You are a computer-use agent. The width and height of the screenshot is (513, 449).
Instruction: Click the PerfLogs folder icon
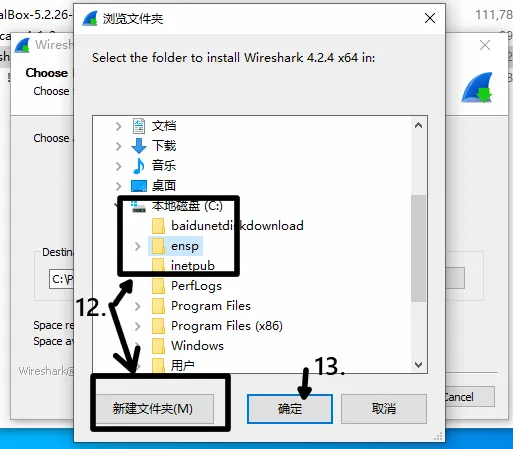point(158,286)
